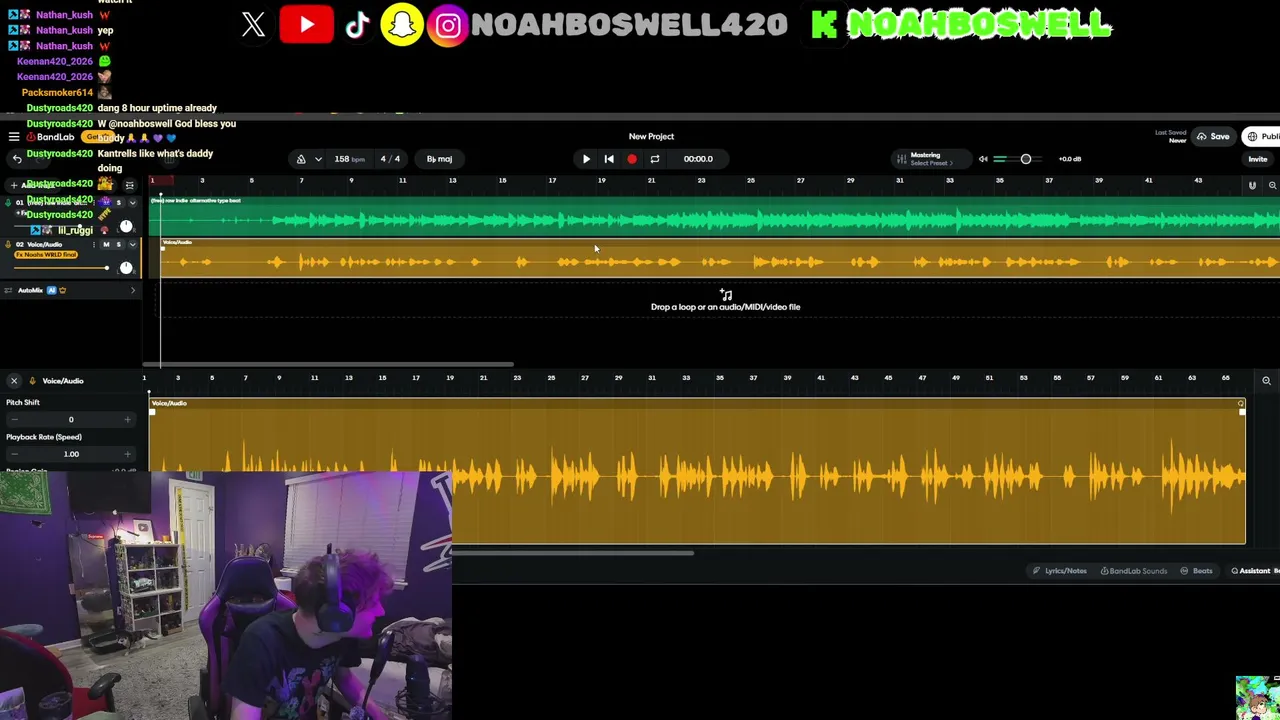Open the BandLab hamburger menu
The height and width of the screenshot is (720, 1280).
click(x=14, y=137)
